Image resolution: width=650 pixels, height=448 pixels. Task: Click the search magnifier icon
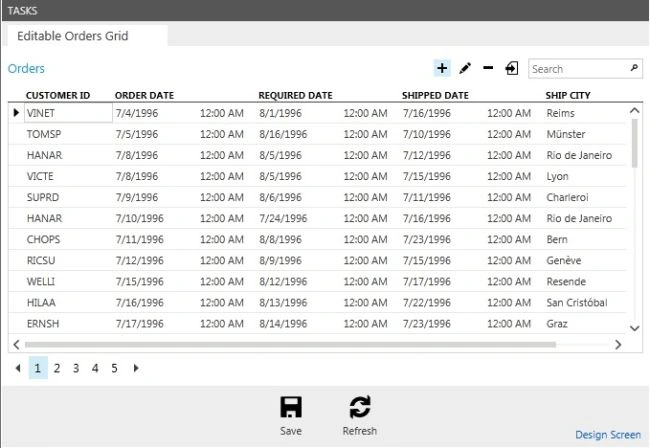634,68
